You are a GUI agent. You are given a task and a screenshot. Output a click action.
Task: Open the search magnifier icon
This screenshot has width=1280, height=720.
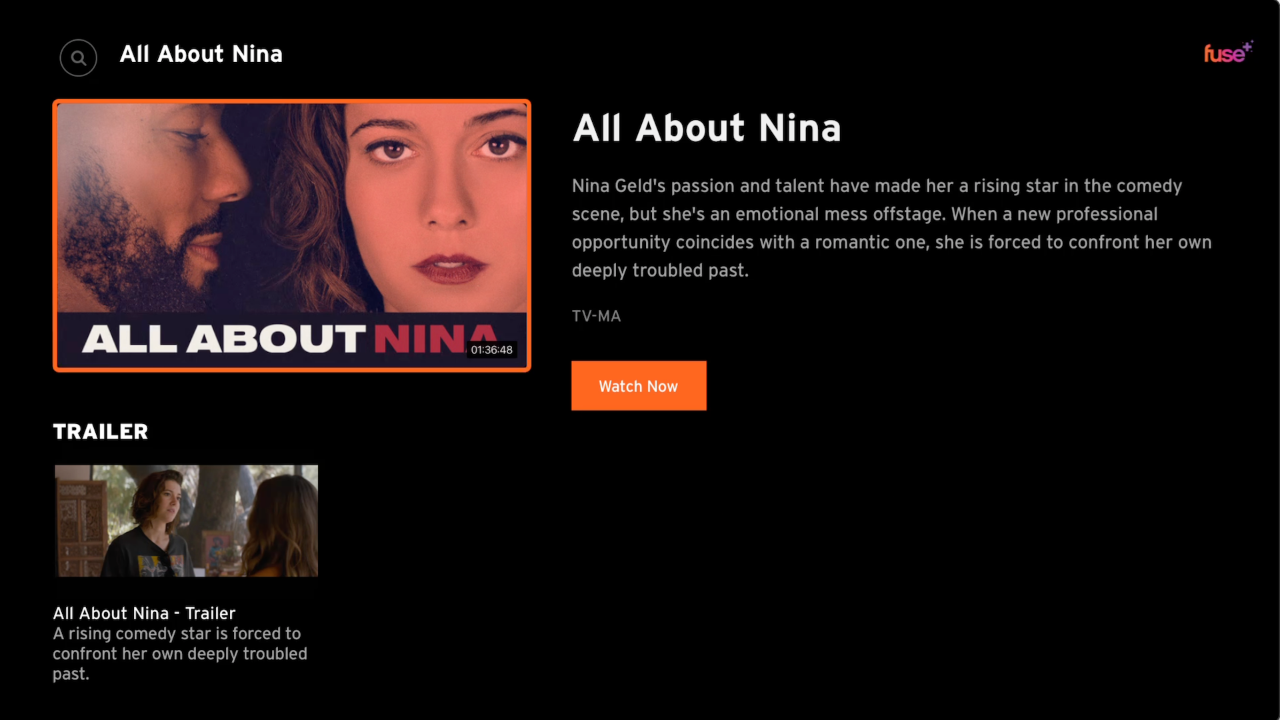pos(78,58)
